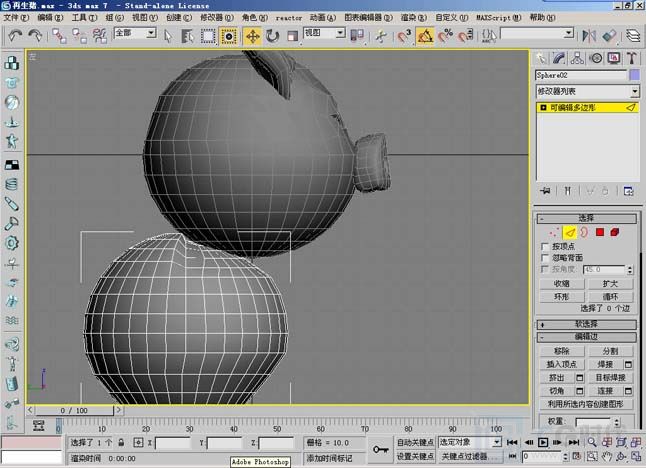The height and width of the screenshot is (468, 646).
Task: Click the 扩大 grow button
Action: [610, 283]
